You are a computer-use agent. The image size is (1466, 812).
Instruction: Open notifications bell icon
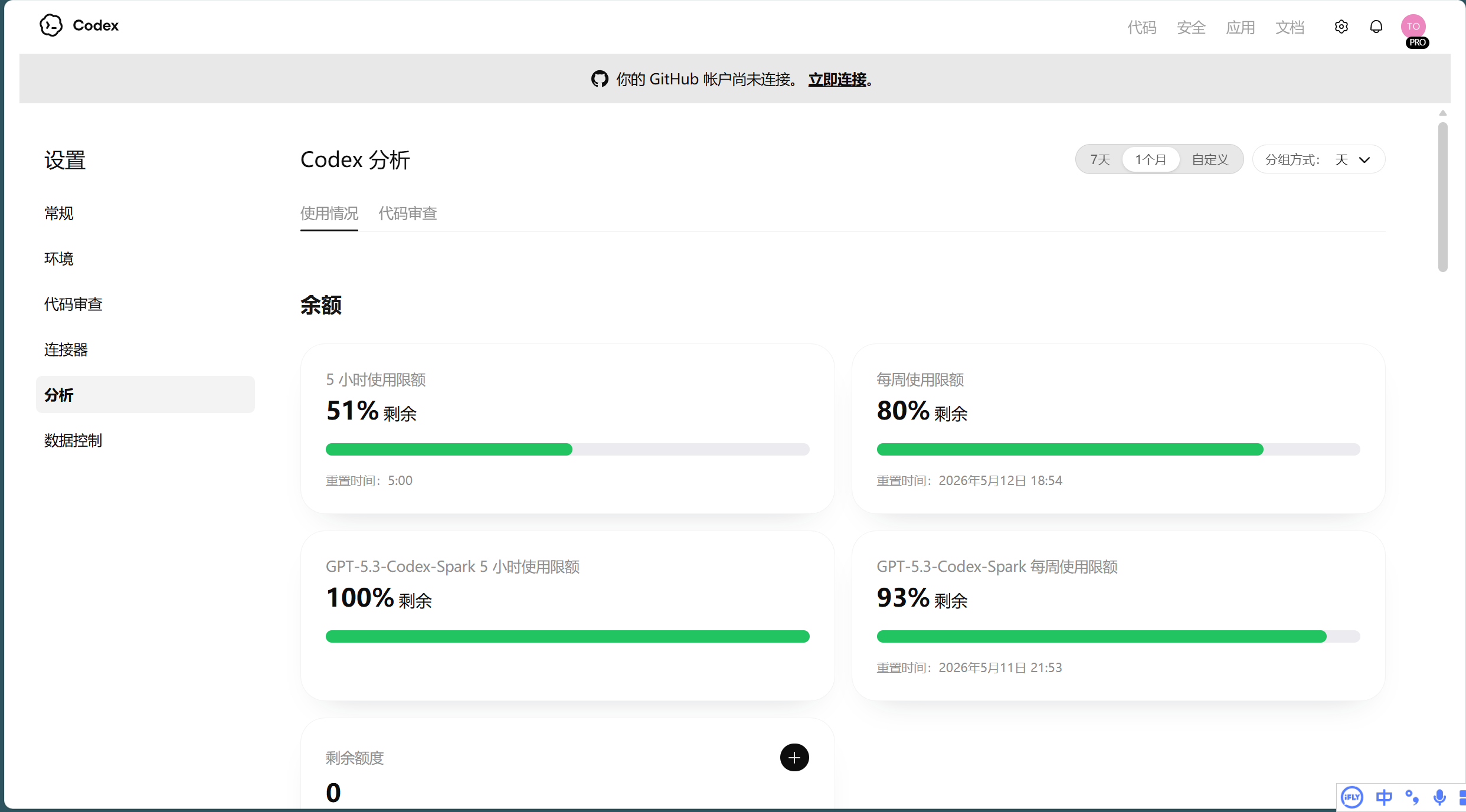[x=1376, y=27]
